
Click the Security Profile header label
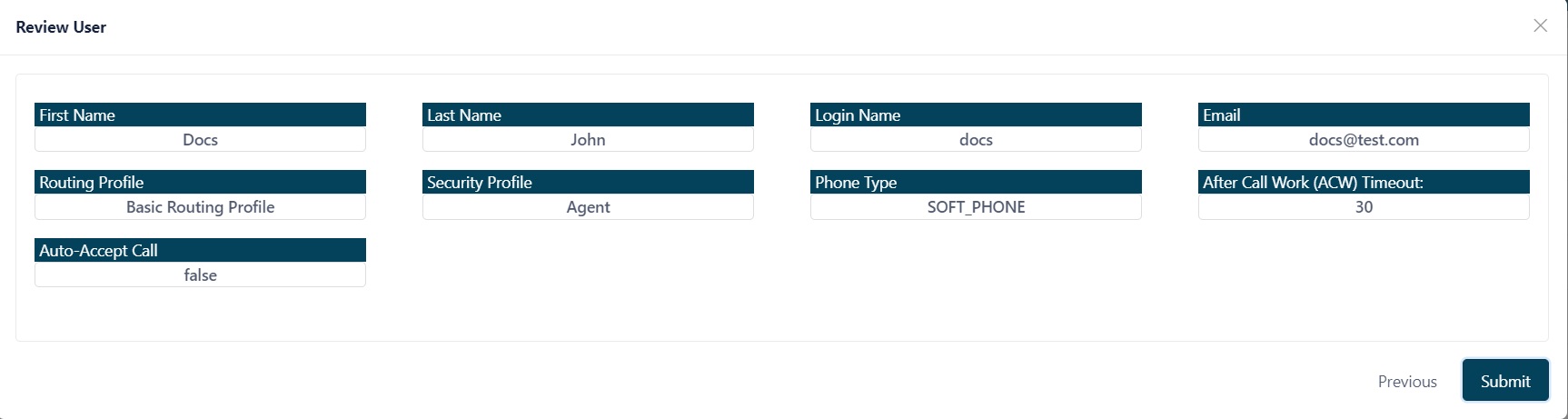click(480, 182)
